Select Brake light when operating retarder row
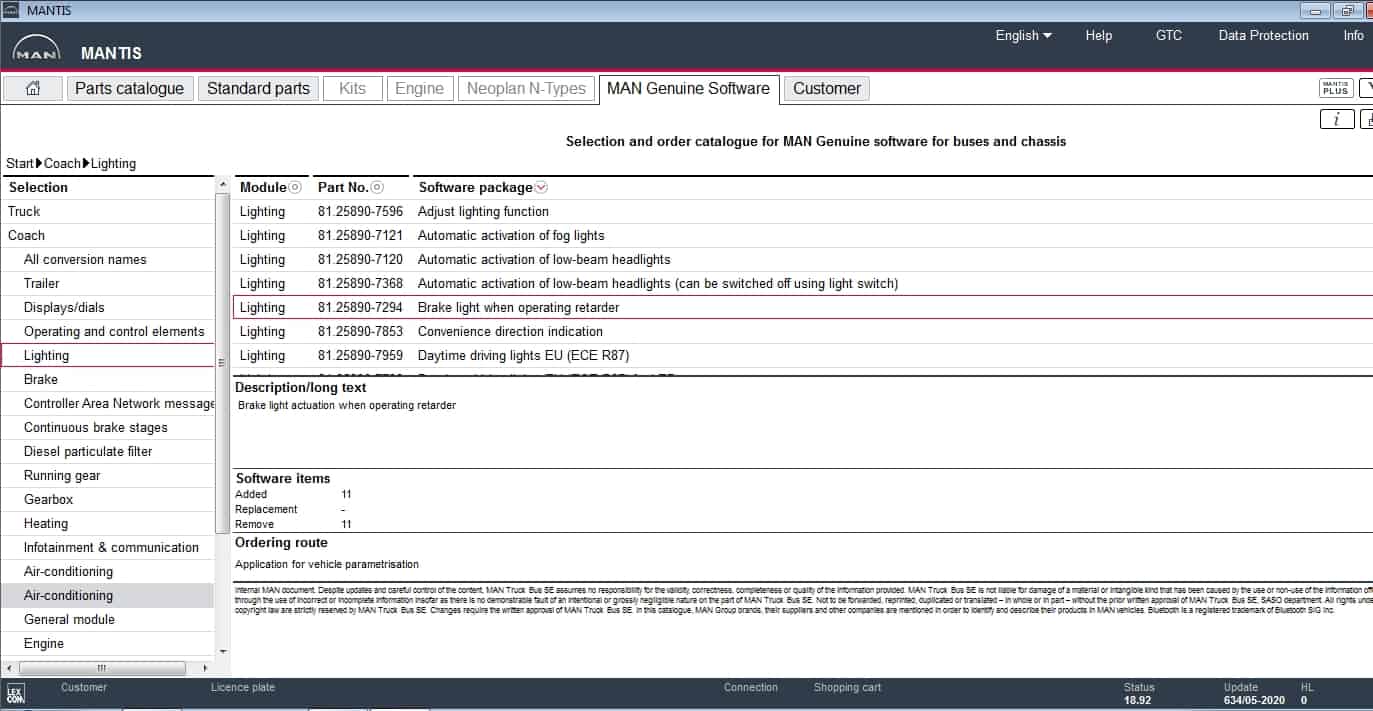 coord(802,307)
